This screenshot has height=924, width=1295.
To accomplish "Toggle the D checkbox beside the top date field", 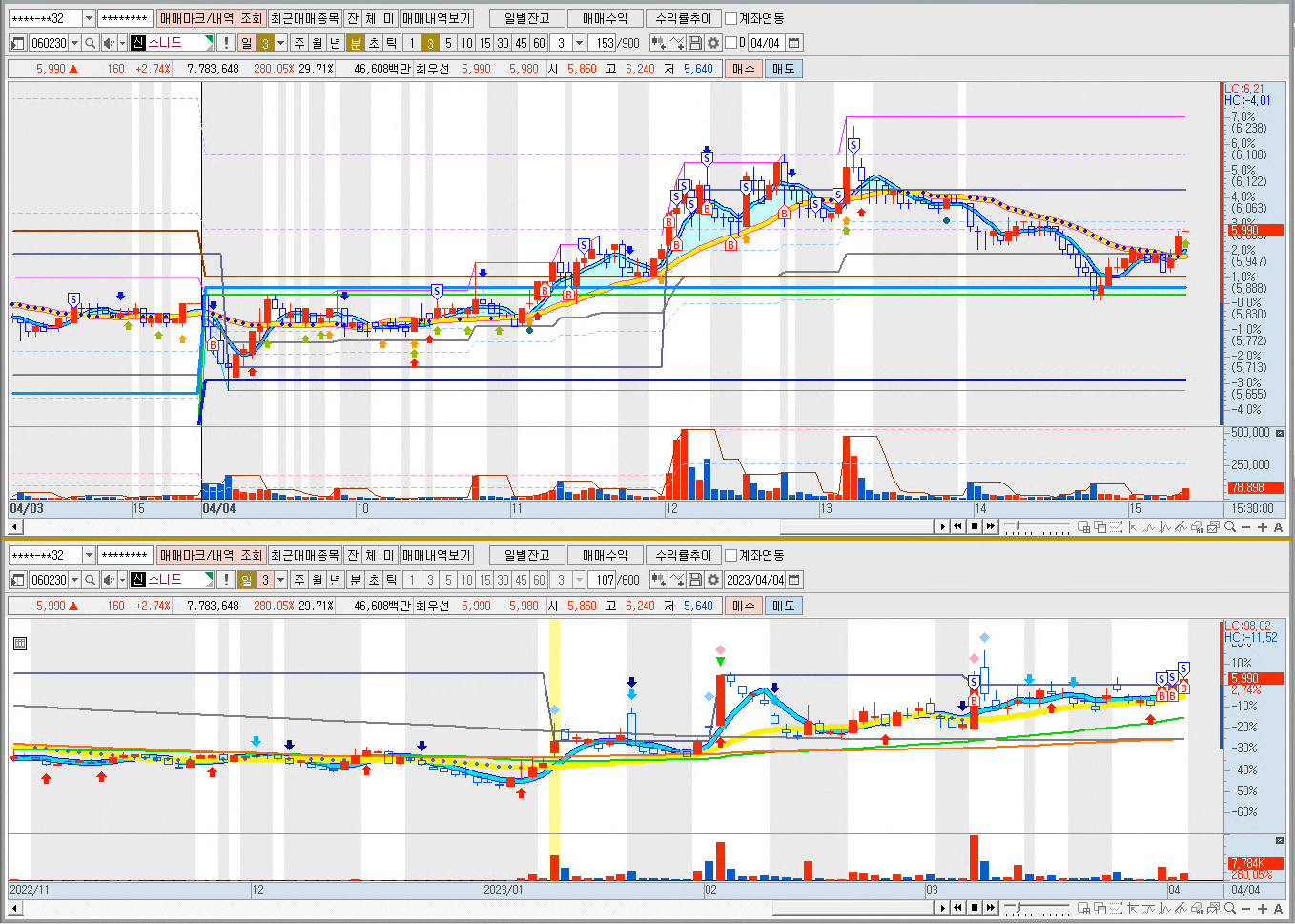I will click(730, 43).
